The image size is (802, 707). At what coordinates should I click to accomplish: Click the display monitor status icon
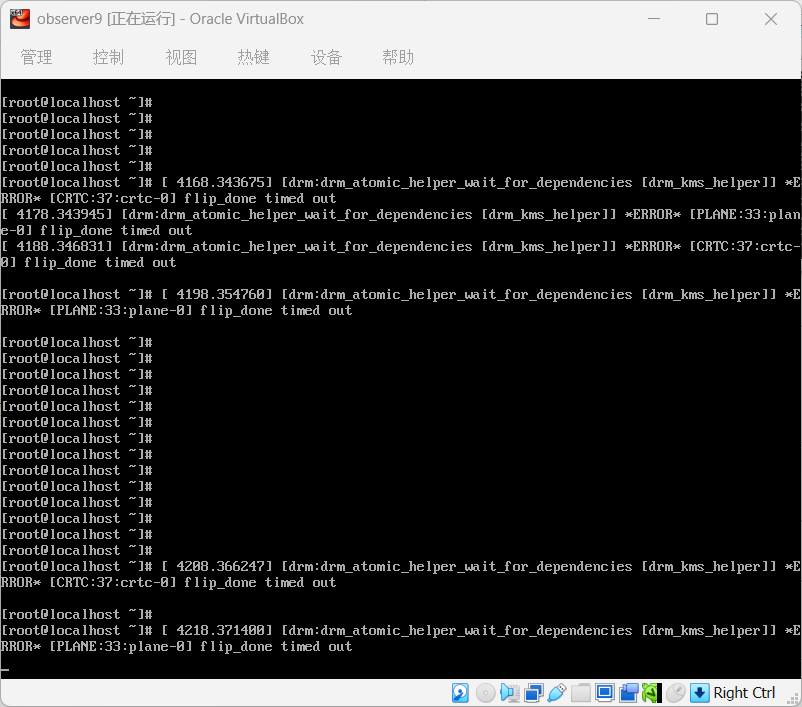point(605,692)
